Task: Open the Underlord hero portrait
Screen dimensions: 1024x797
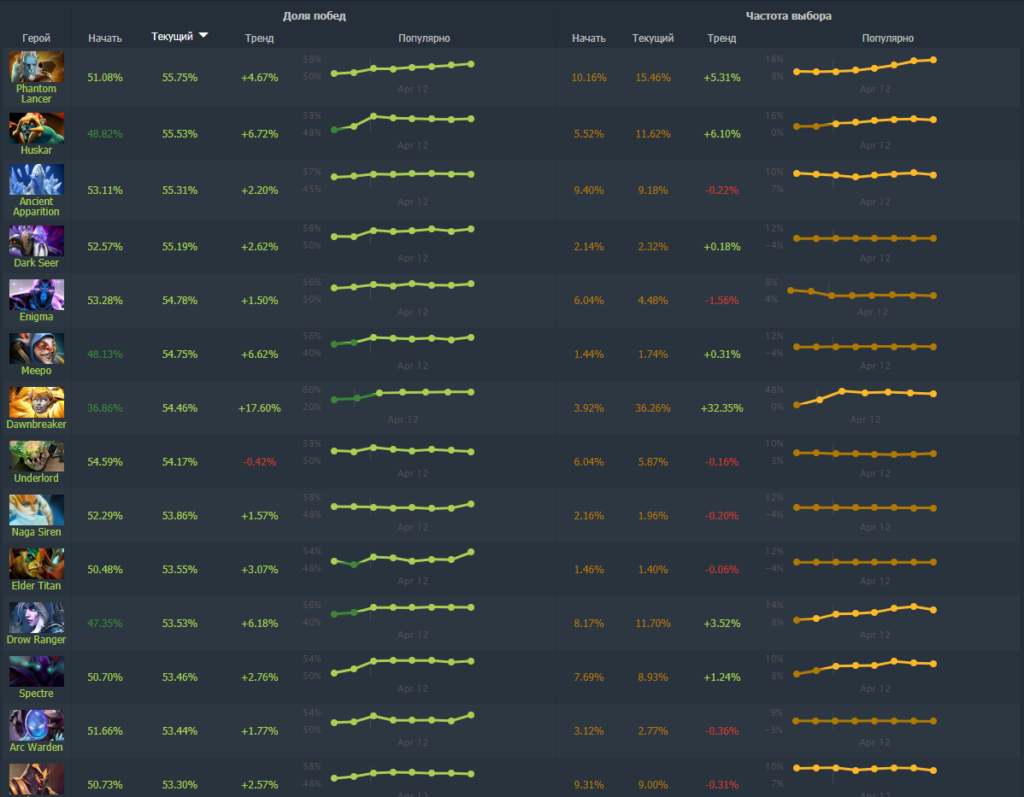Action: (x=37, y=456)
